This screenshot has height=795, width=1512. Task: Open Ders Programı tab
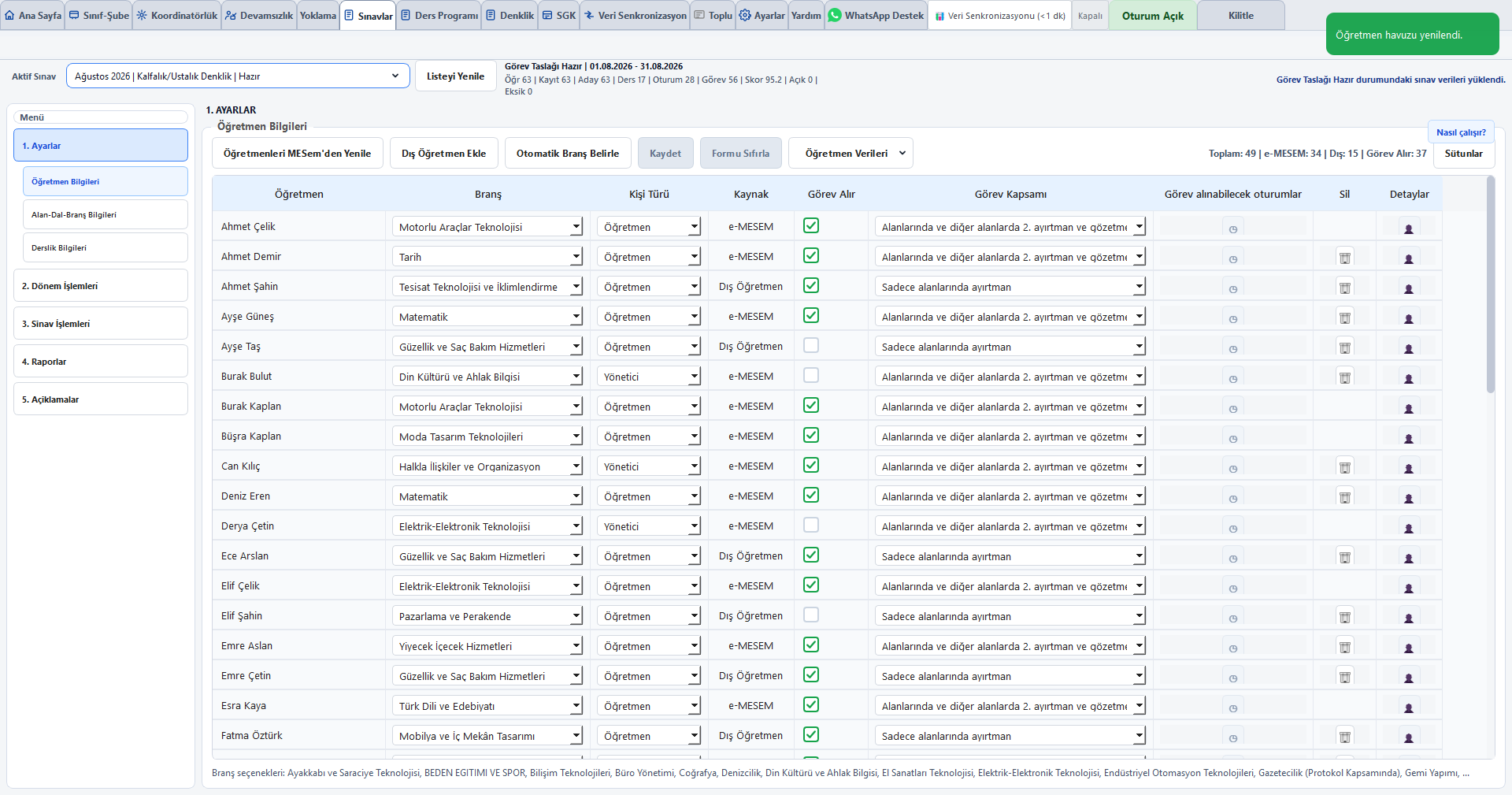click(439, 16)
